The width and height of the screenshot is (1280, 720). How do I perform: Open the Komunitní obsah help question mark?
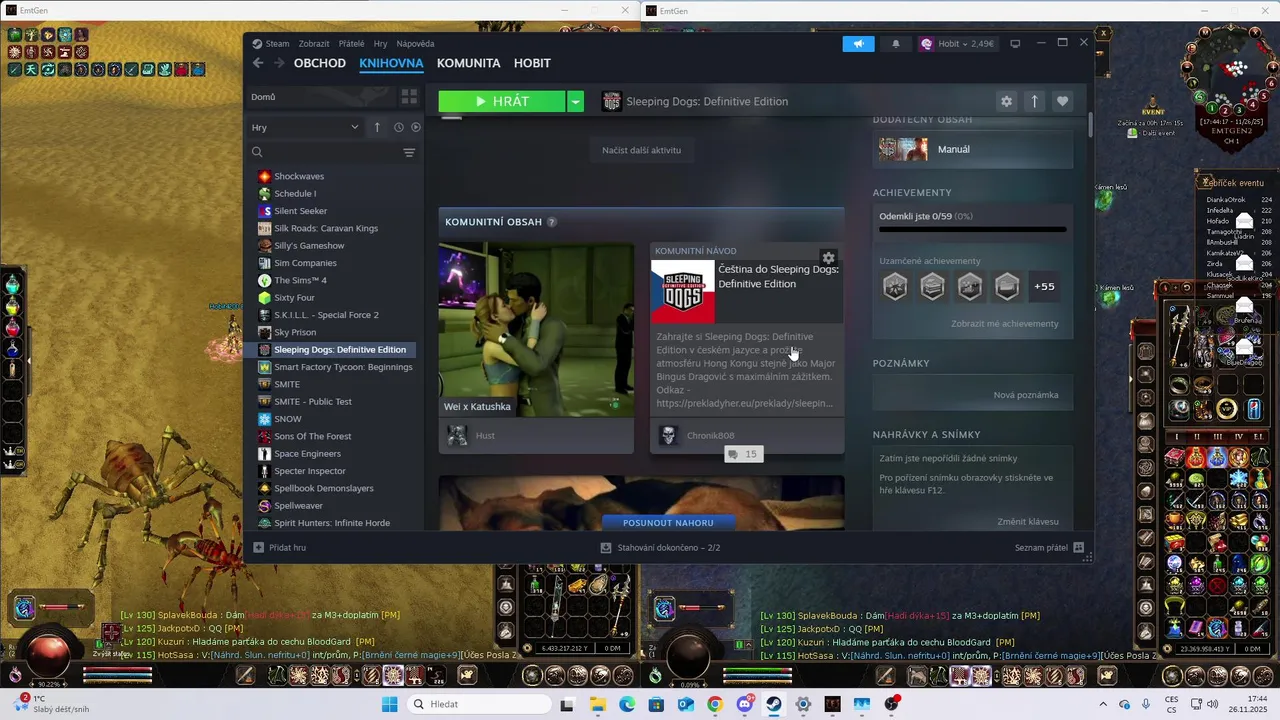(x=552, y=222)
